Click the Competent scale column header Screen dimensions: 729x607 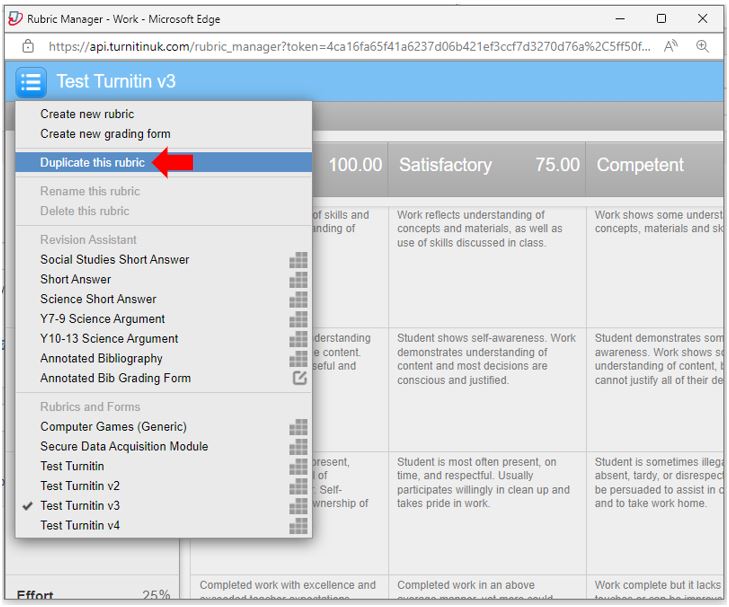coord(640,165)
